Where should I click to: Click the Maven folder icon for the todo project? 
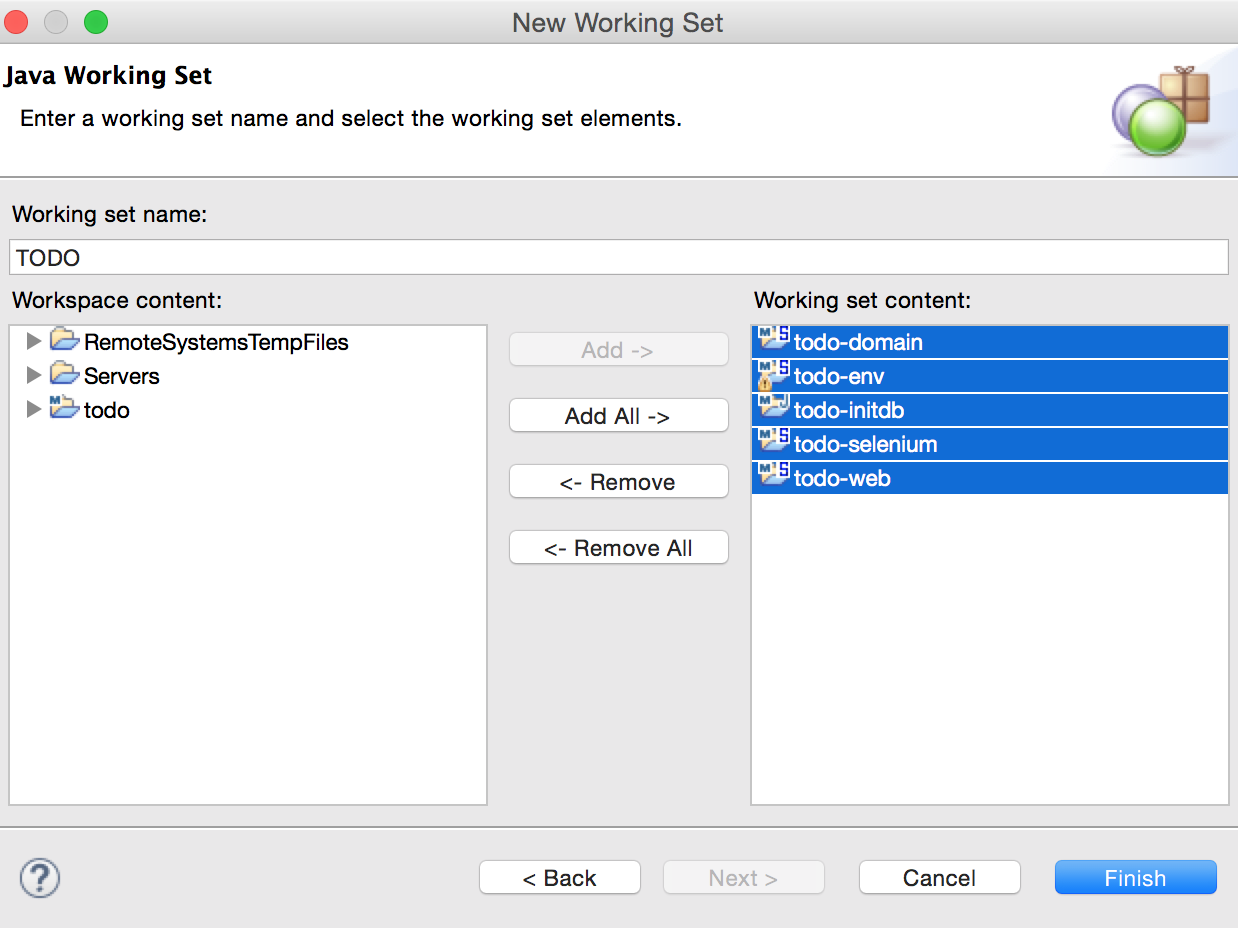(64, 410)
